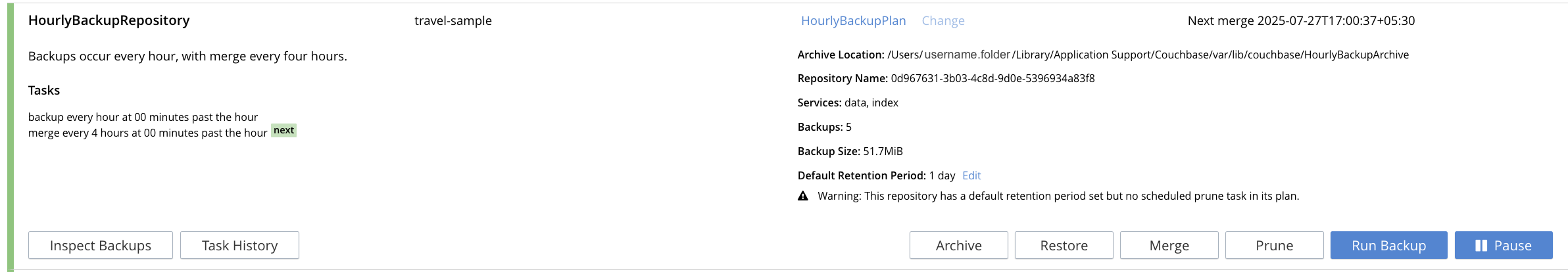This screenshot has width=1568, height=272.
Task: Click the Prune button
Action: click(x=1274, y=246)
